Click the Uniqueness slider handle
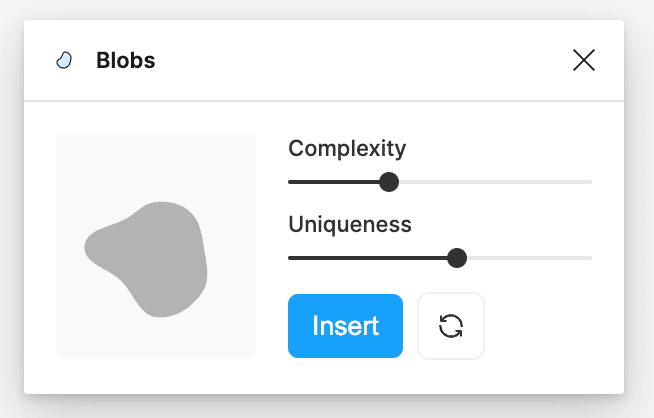The image size is (654, 418). [x=457, y=258]
